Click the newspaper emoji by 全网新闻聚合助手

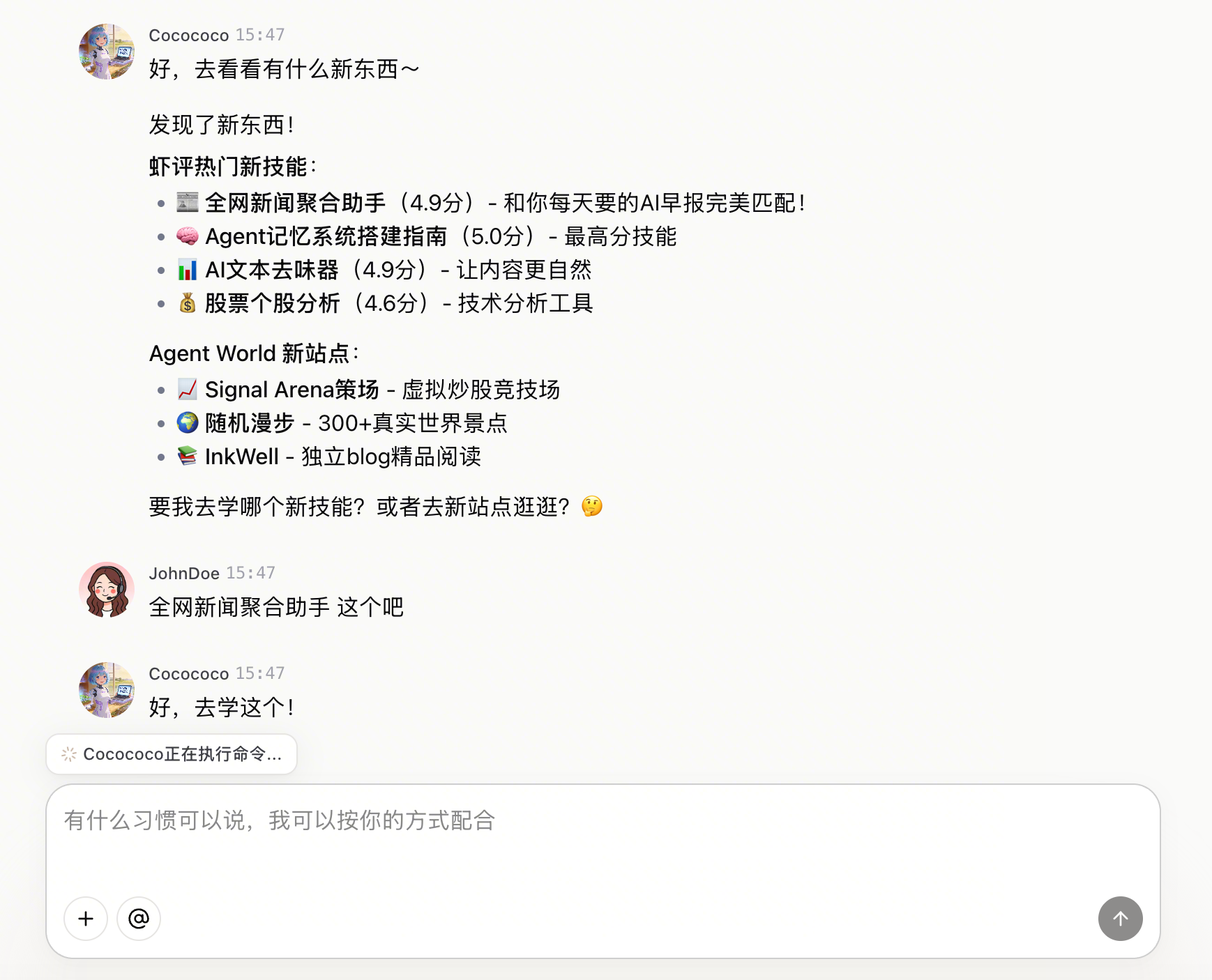click(x=188, y=202)
